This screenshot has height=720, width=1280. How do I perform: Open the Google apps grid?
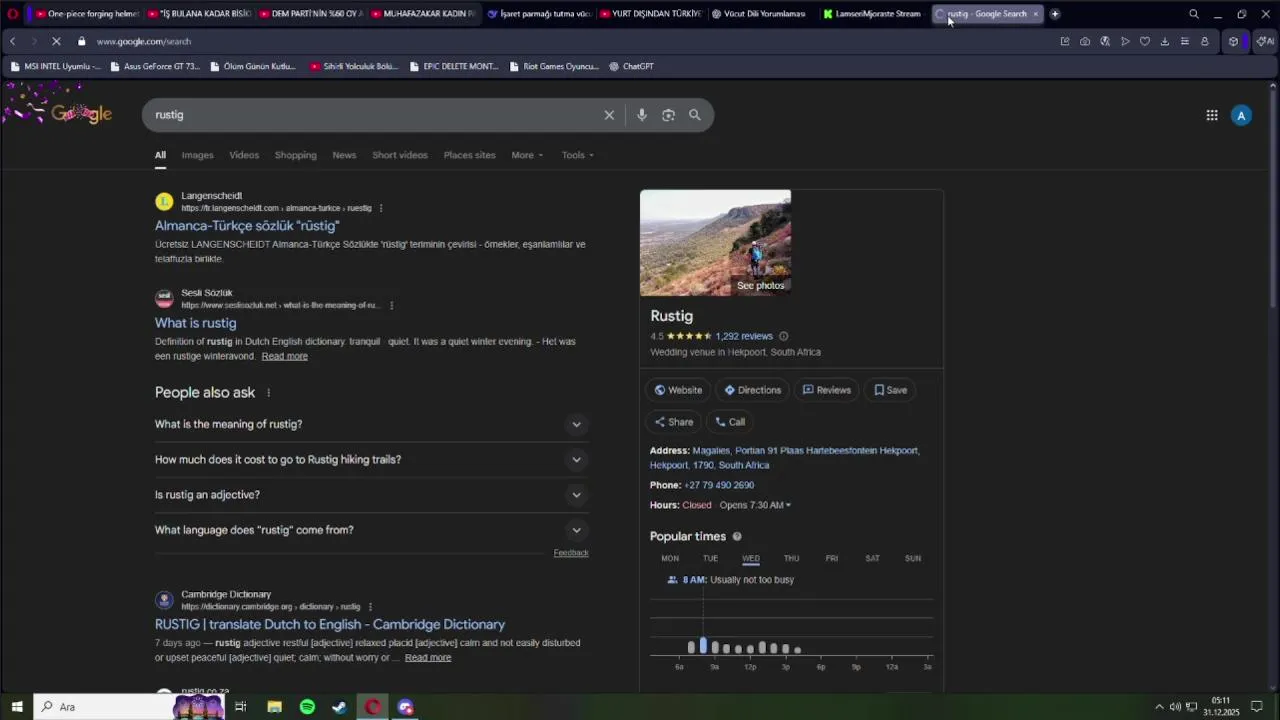(x=1212, y=115)
